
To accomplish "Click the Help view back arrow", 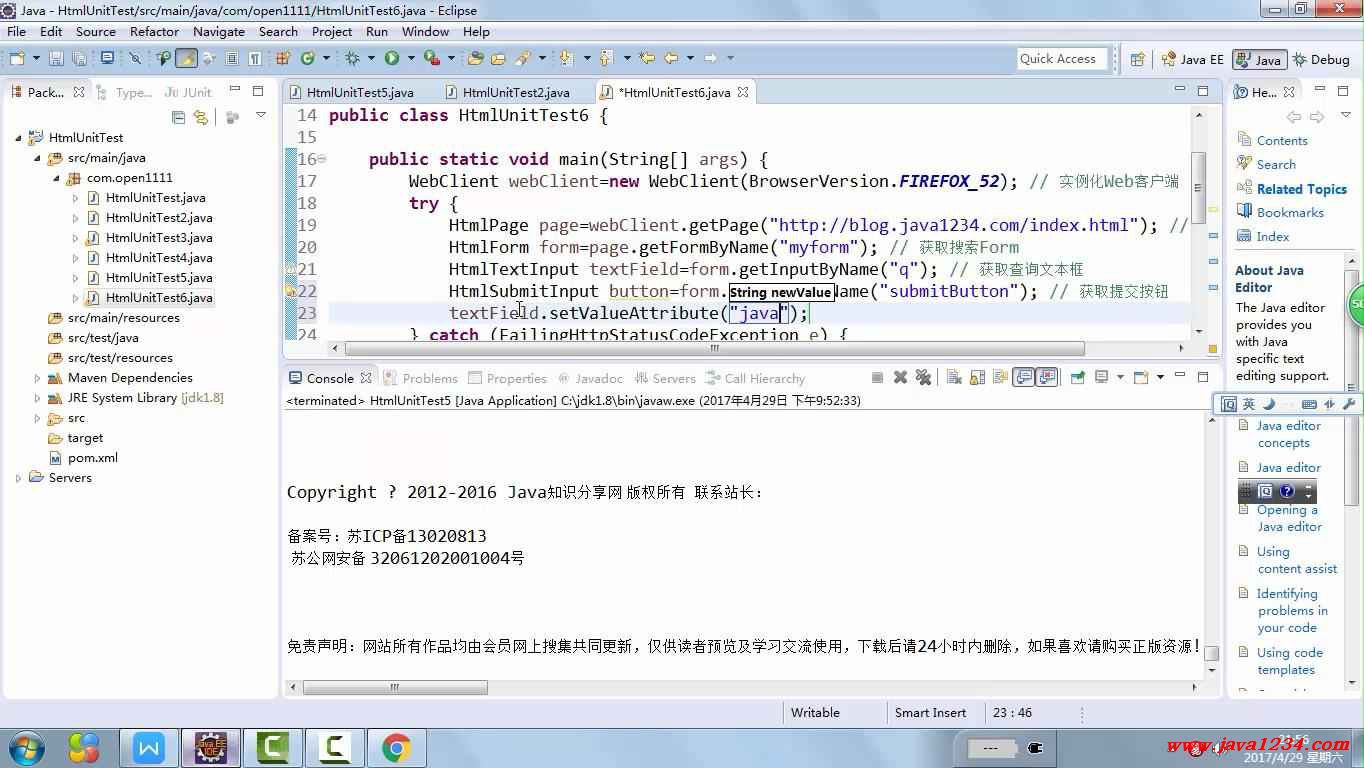I will pos(1294,117).
